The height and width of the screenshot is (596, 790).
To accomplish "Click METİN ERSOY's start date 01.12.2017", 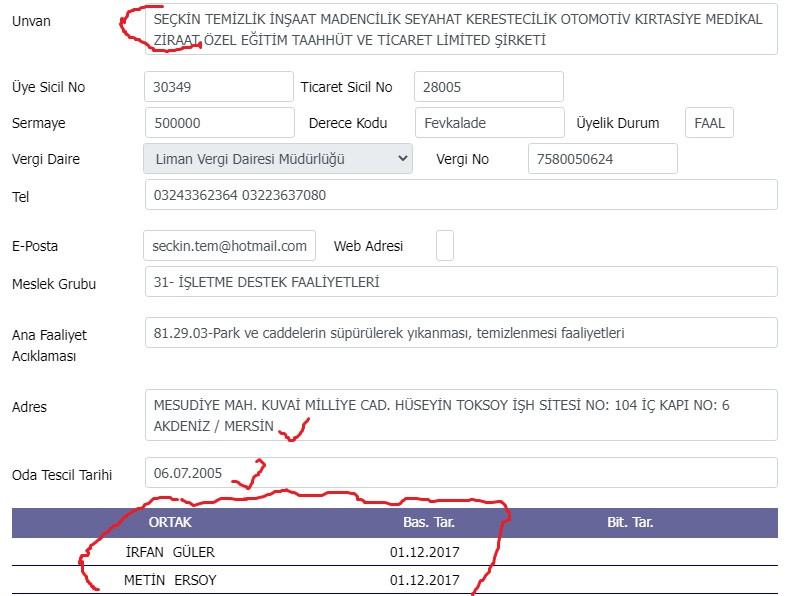I will pos(425,580).
